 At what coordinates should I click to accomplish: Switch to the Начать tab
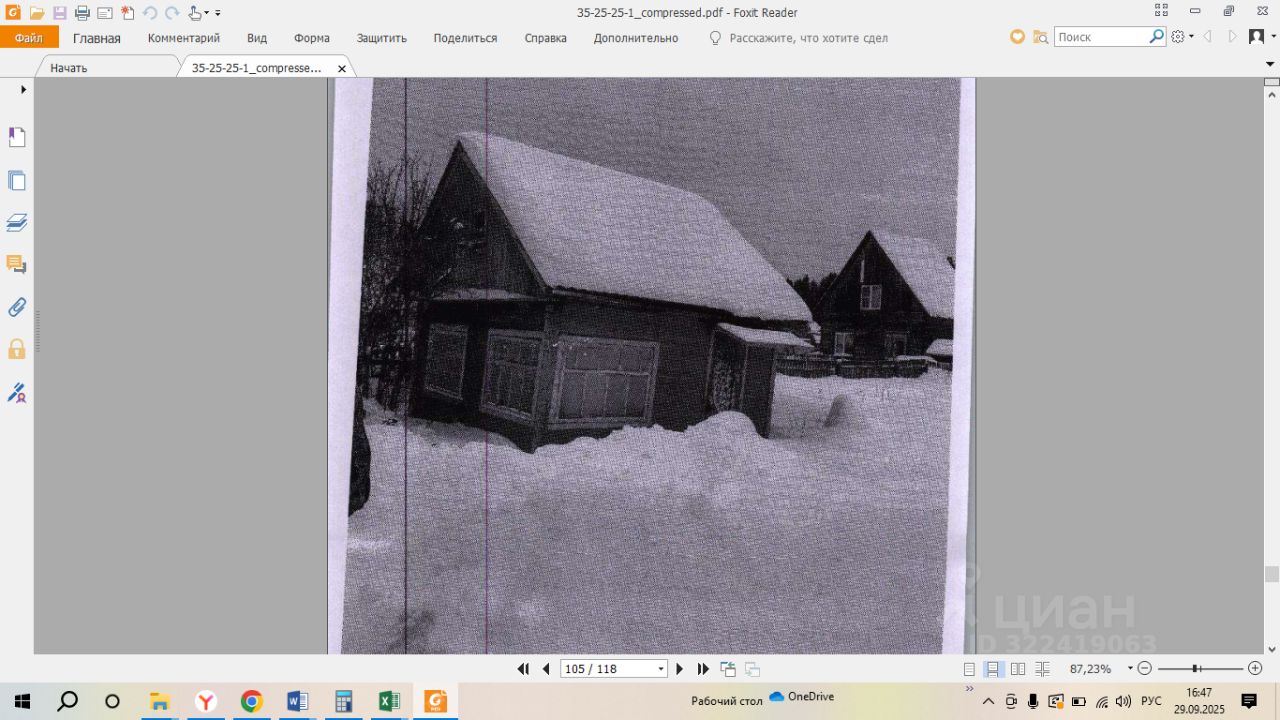(x=69, y=68)
